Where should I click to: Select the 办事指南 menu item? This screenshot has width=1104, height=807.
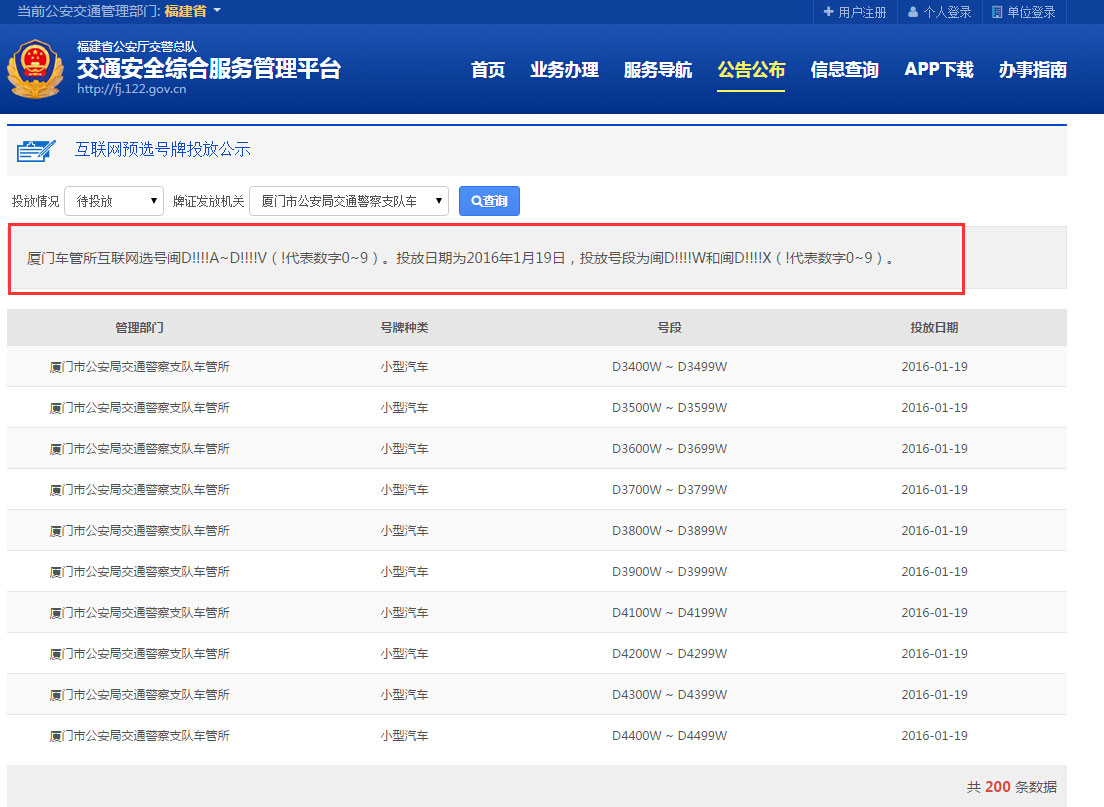pos(1032,70)
